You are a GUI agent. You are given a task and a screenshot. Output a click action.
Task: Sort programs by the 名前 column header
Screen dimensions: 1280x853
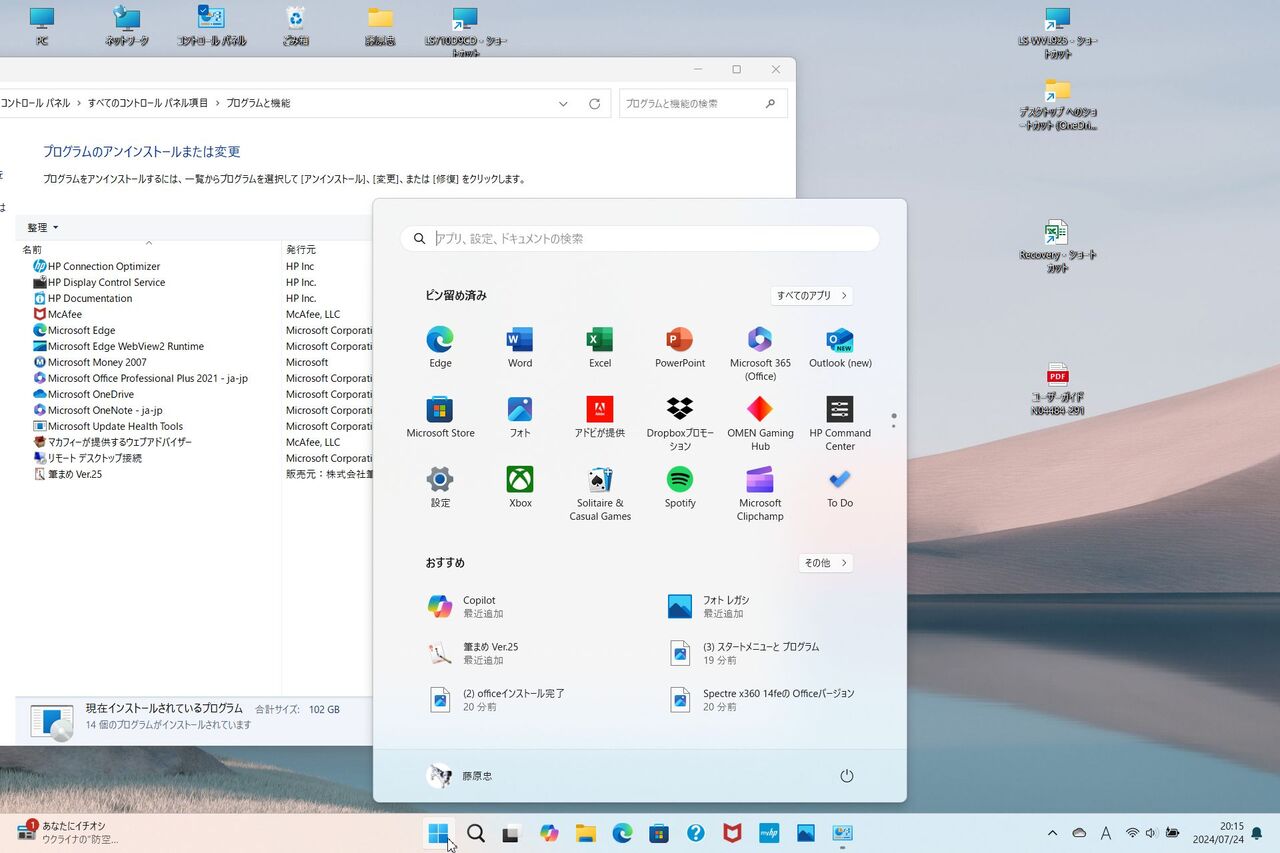(x=149, y=249)
